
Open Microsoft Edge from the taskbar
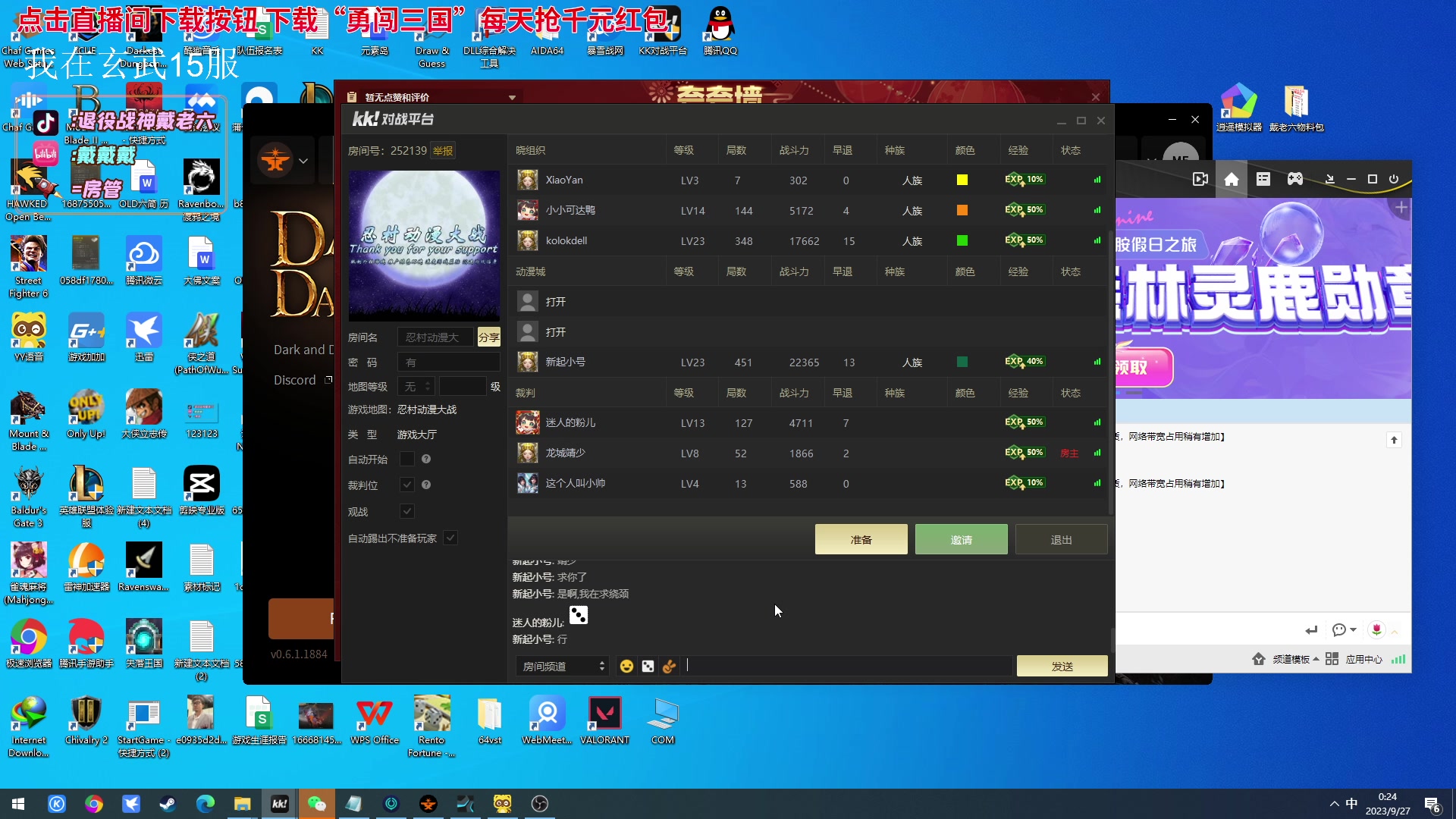click(x=205, y=804)
